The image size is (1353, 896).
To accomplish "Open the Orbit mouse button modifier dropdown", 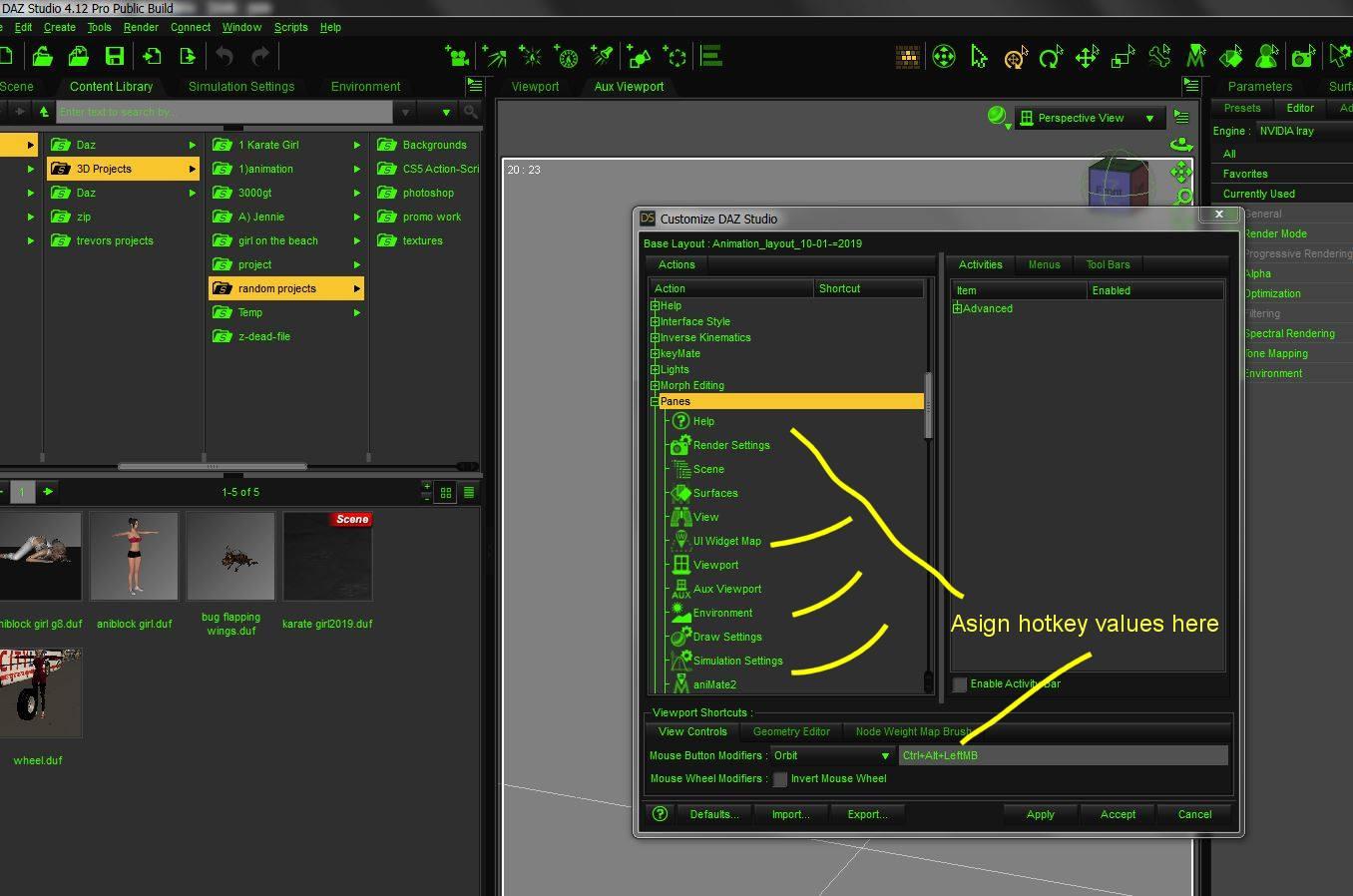I will pos(831,755).
